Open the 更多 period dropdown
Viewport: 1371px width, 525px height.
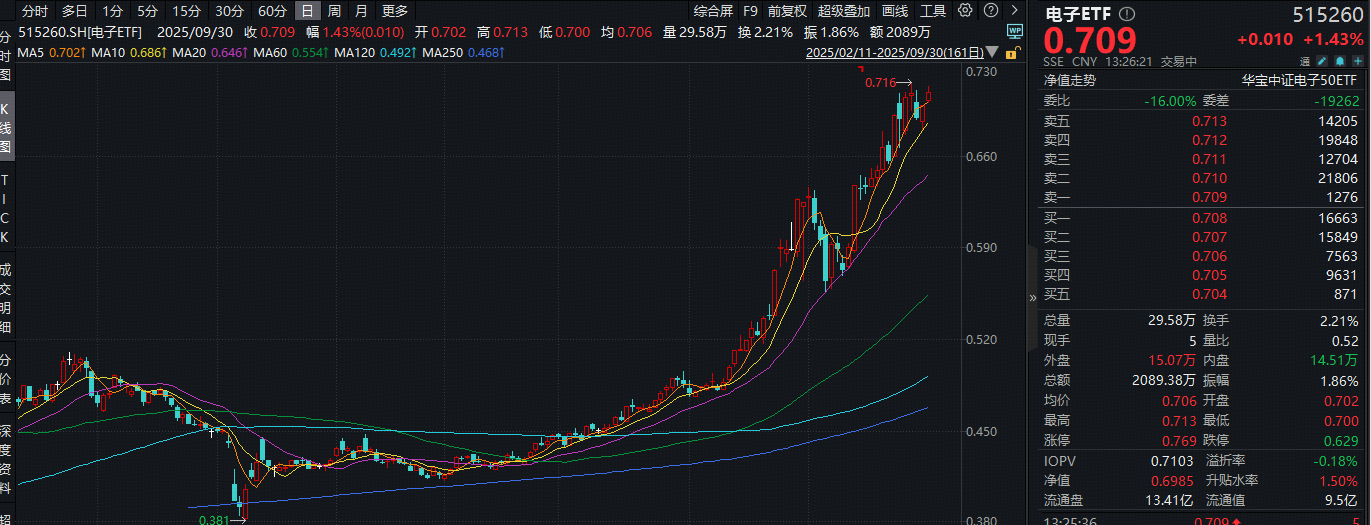click(395, 11)
